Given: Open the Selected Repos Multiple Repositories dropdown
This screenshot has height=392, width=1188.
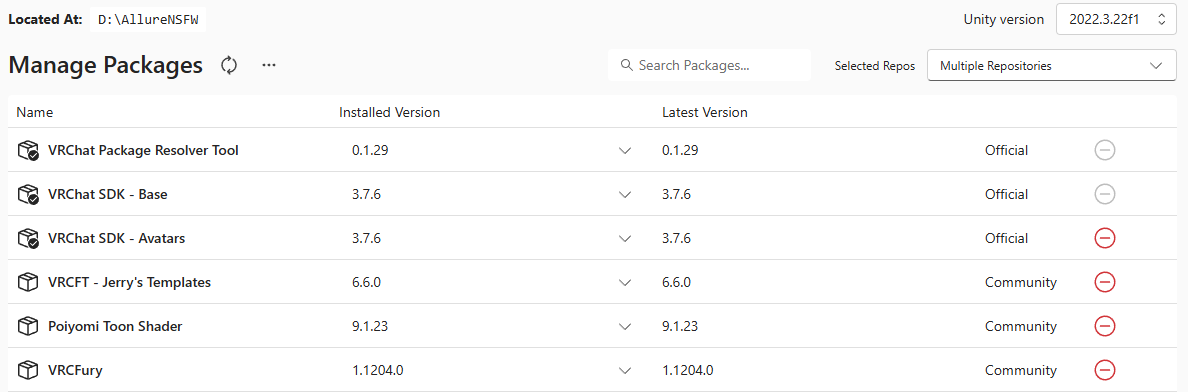Looking at the screenshot, I should click(1052, 65).
